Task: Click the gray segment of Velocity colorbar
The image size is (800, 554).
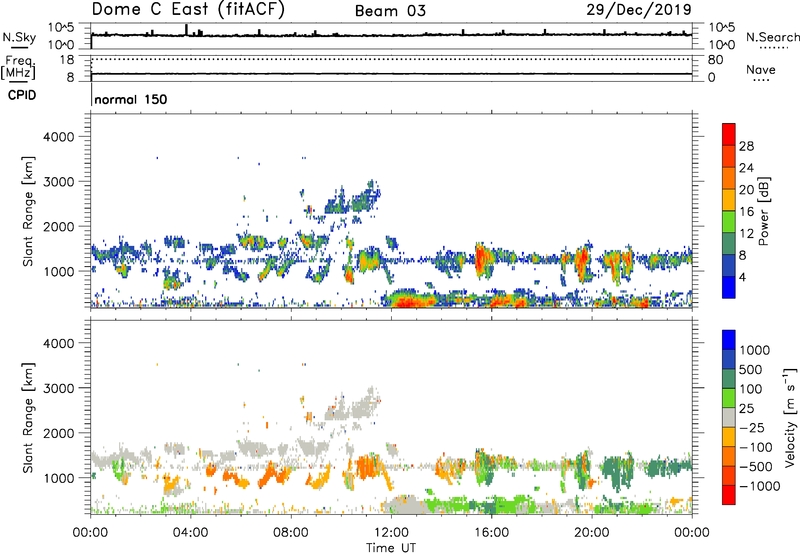Action: 729,418
